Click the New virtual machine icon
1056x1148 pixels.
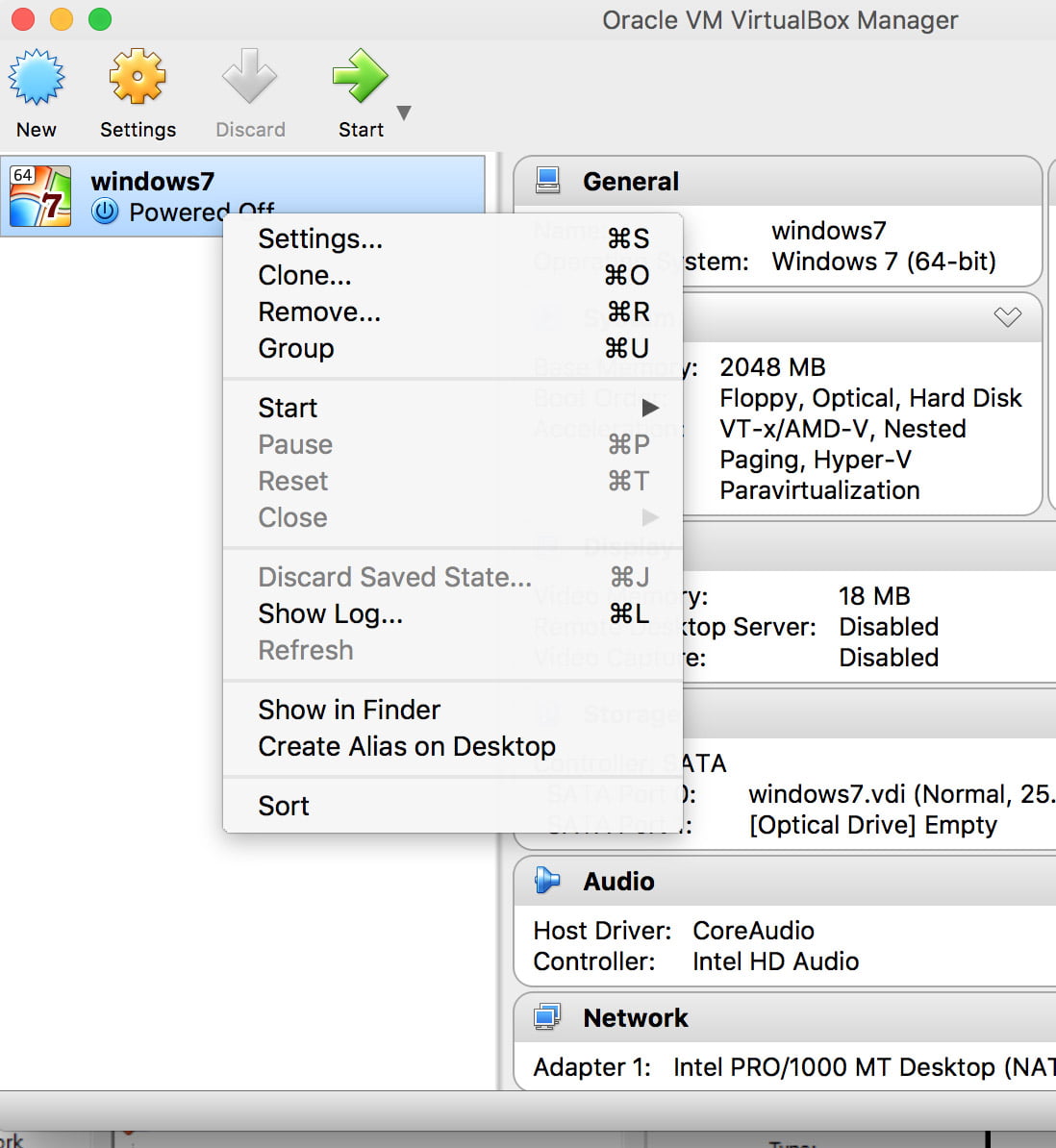[37, 78]
